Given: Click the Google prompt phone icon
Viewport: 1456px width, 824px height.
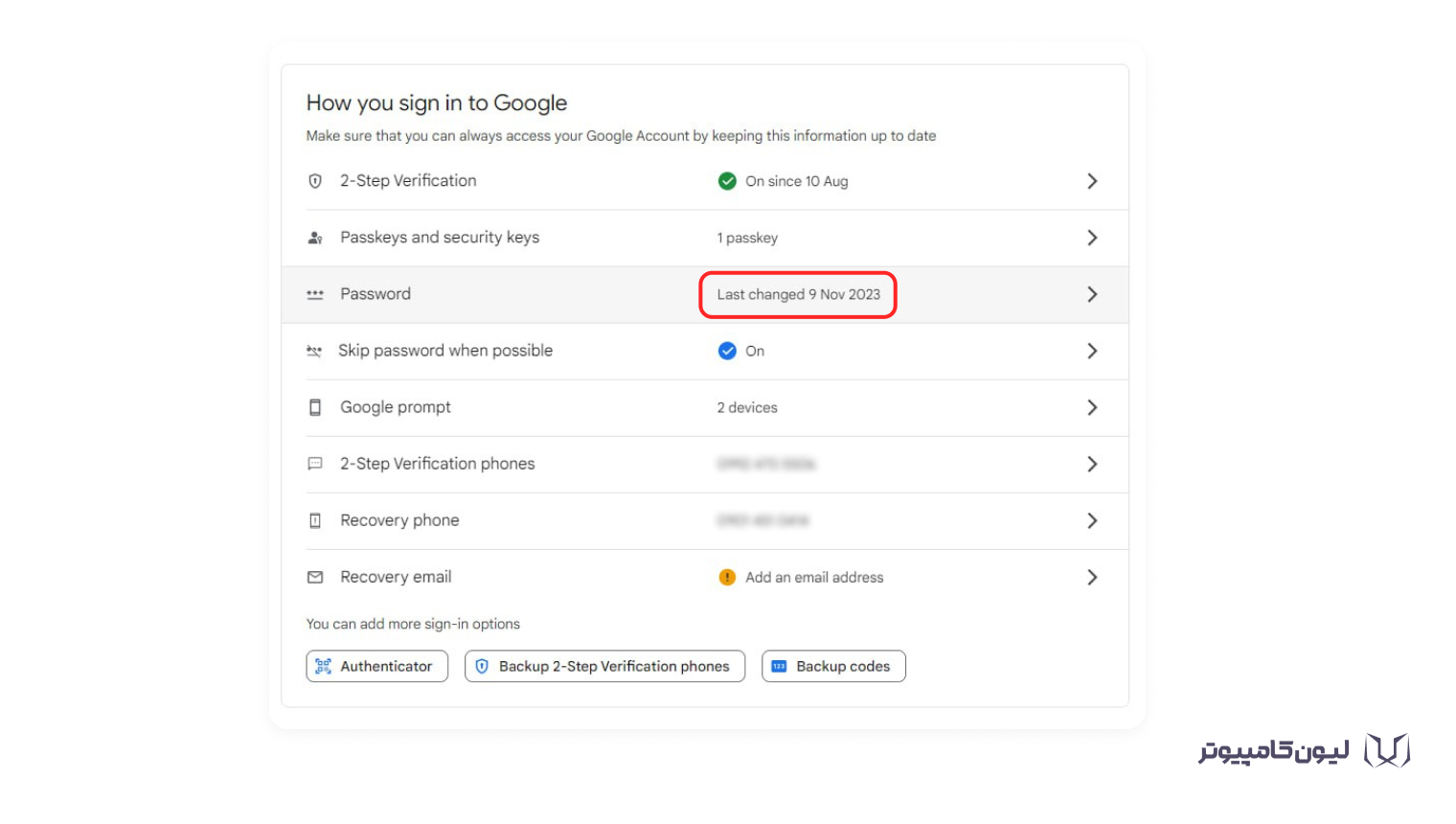Looking at the screenshot, I should [x=314, y=407].
